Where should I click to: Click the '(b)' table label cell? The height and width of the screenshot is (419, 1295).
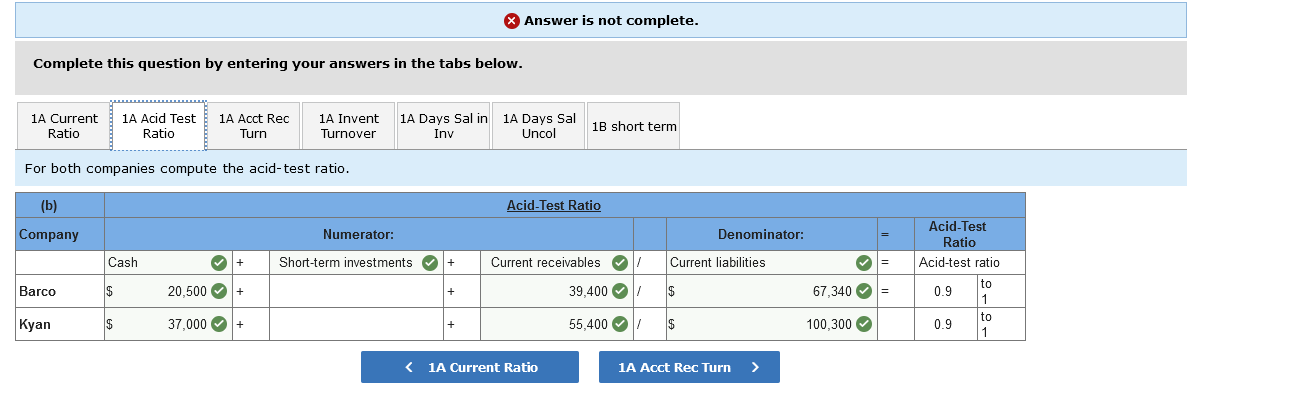(60, 205)
